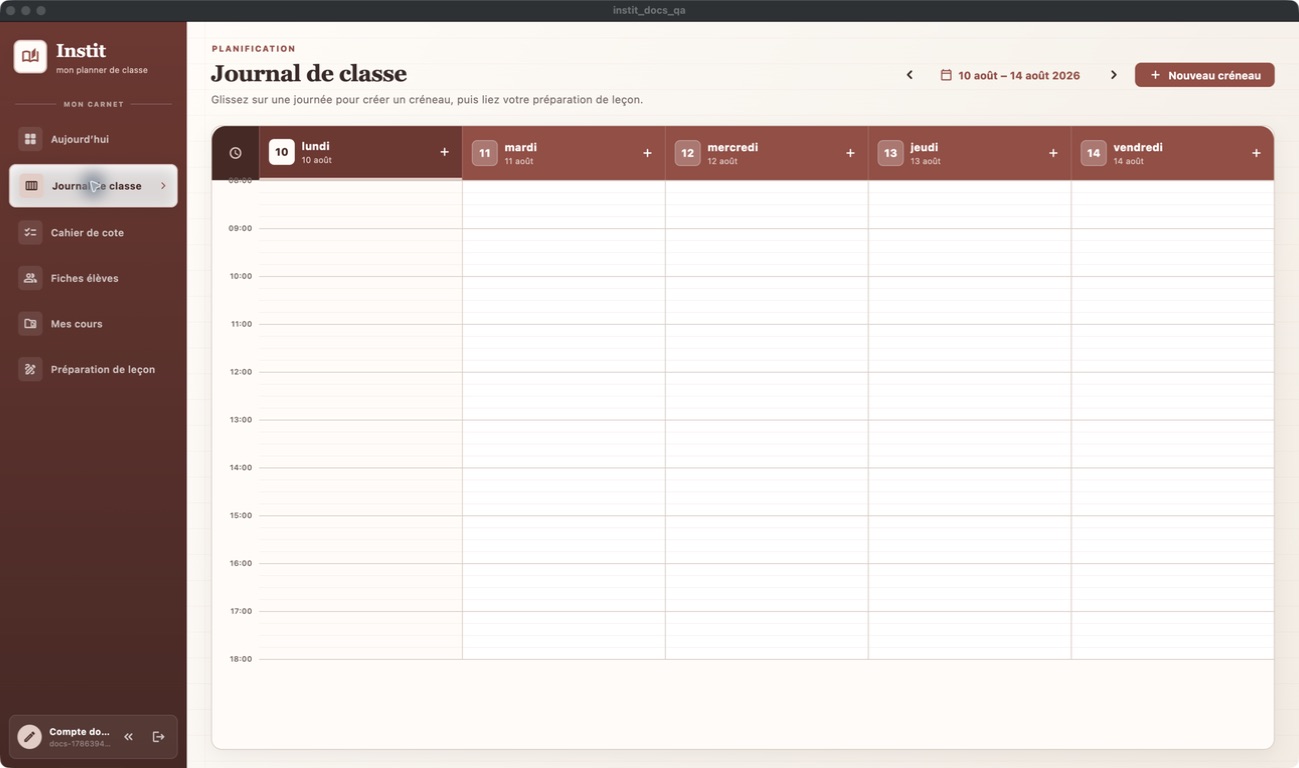Open Aujourd'hui from the sidebar
The width and height of the screenshot is (1299, 768).
[x=93, y=139]
